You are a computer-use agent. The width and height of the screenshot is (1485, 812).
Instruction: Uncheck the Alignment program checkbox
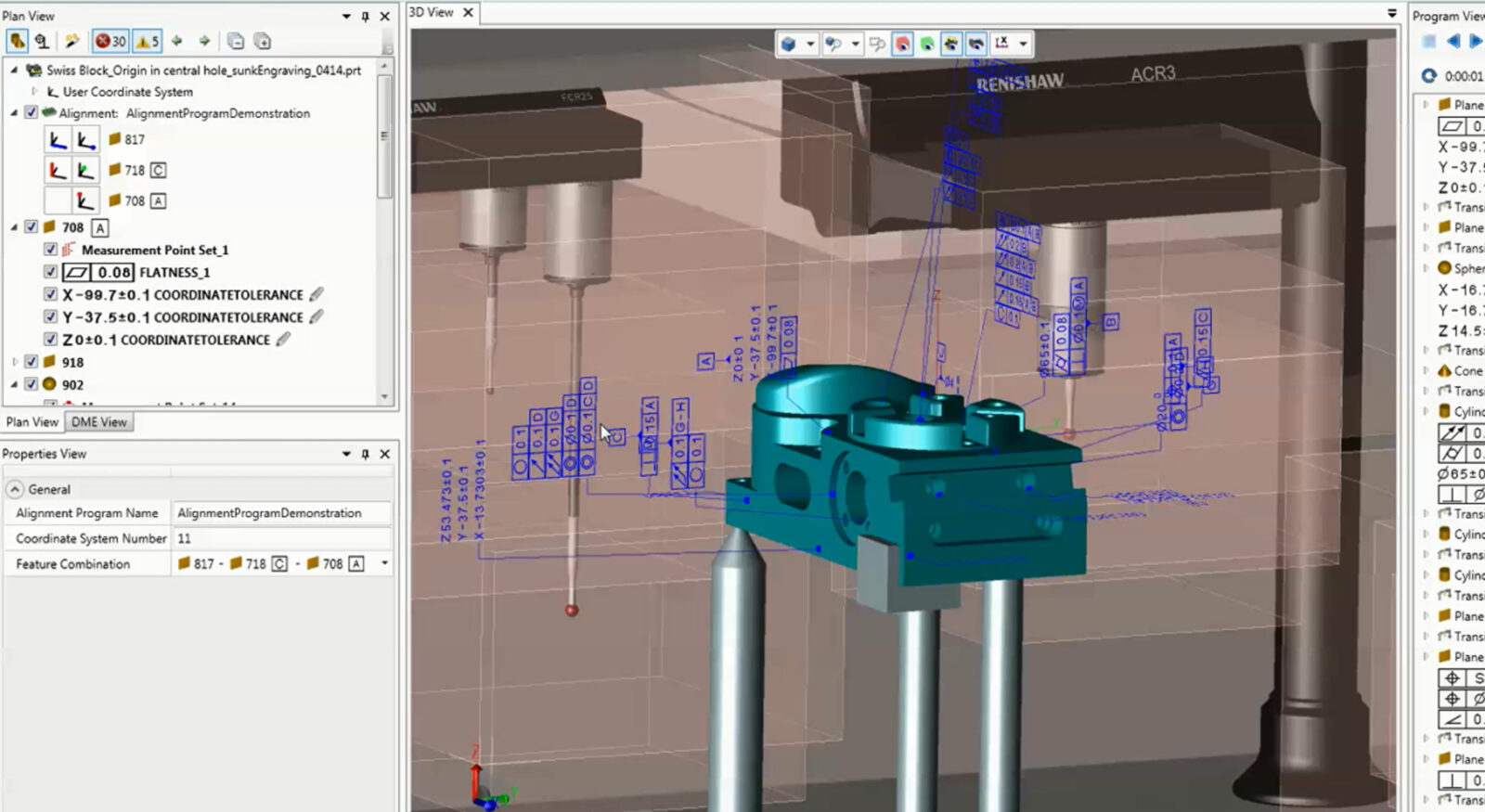point(32,113)
